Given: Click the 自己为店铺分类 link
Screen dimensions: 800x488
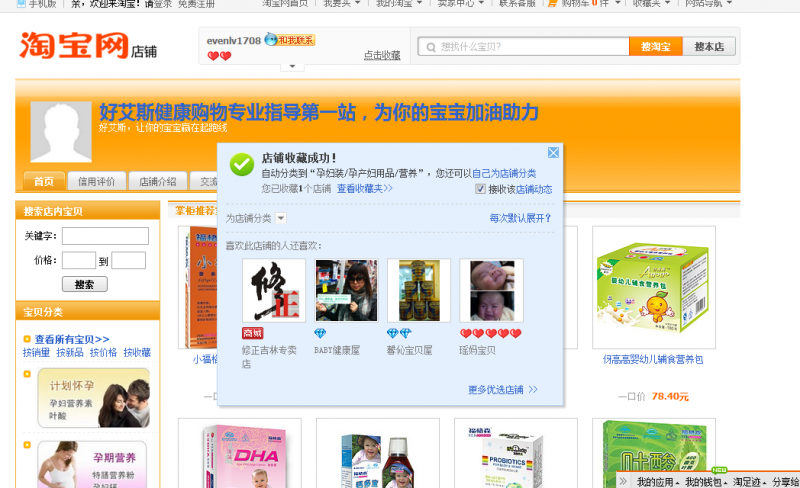Looking at the screenshot, I should pyautogui.click(x=504, y=173).
